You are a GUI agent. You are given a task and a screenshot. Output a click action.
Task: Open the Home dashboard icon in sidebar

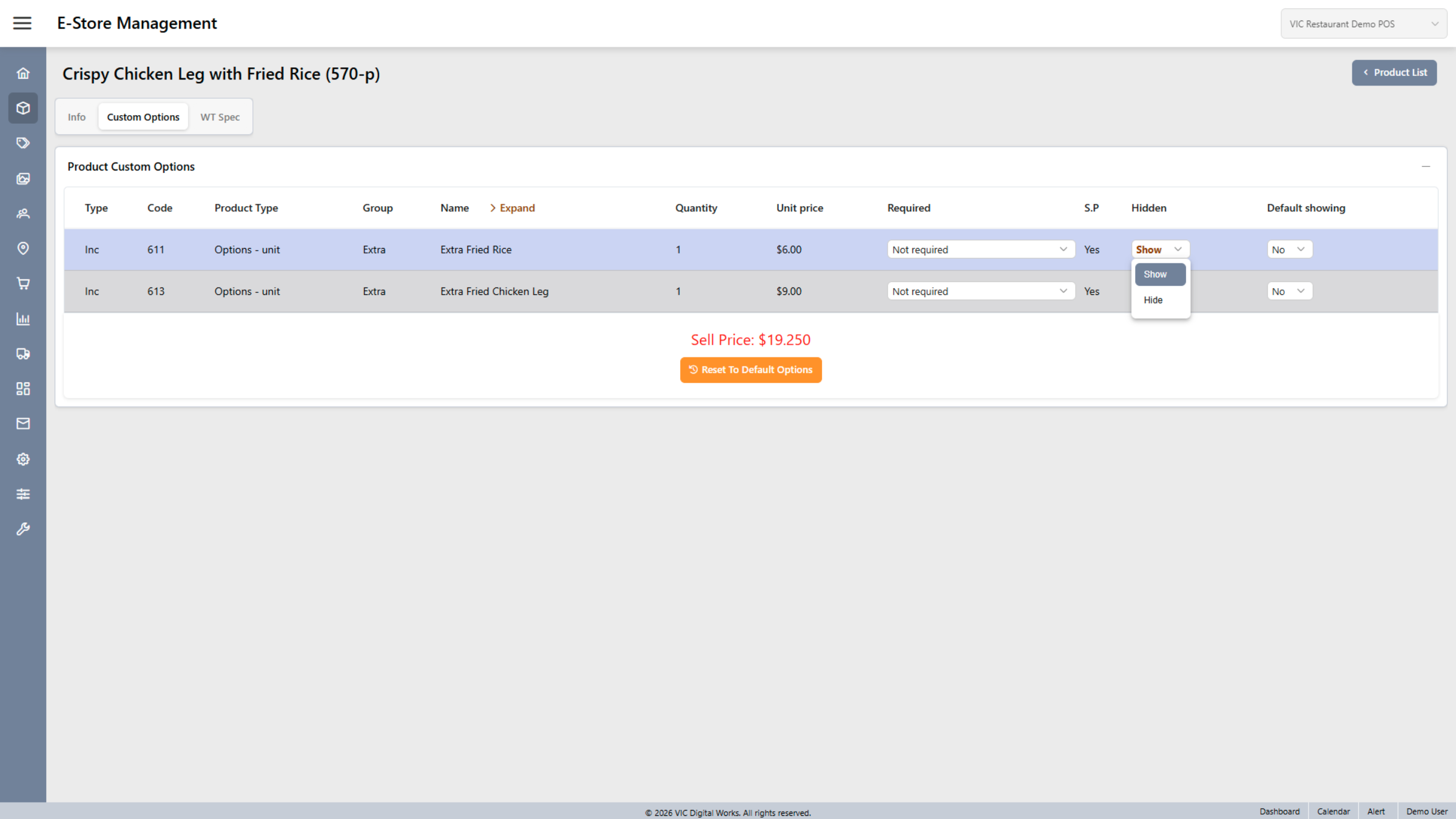click(22, 72)
